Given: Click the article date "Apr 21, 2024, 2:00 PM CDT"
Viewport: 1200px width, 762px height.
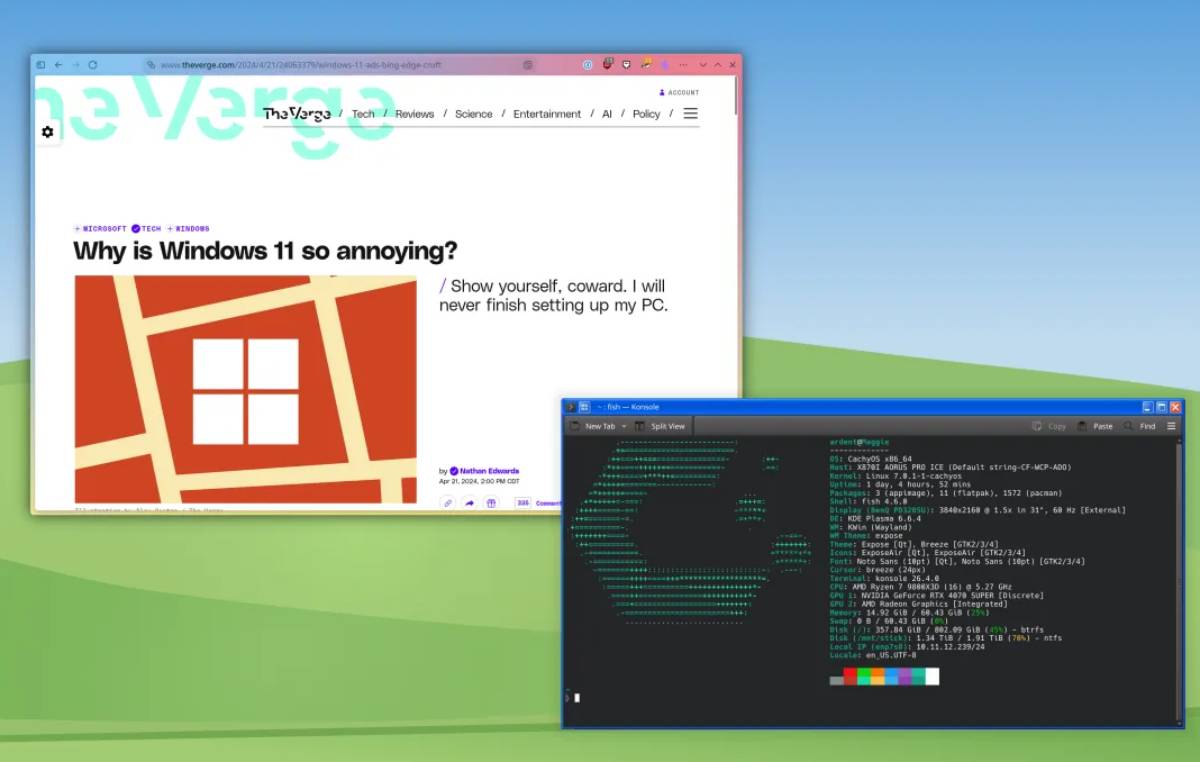Looking at the screenshot, I should (x=480, y=481).
